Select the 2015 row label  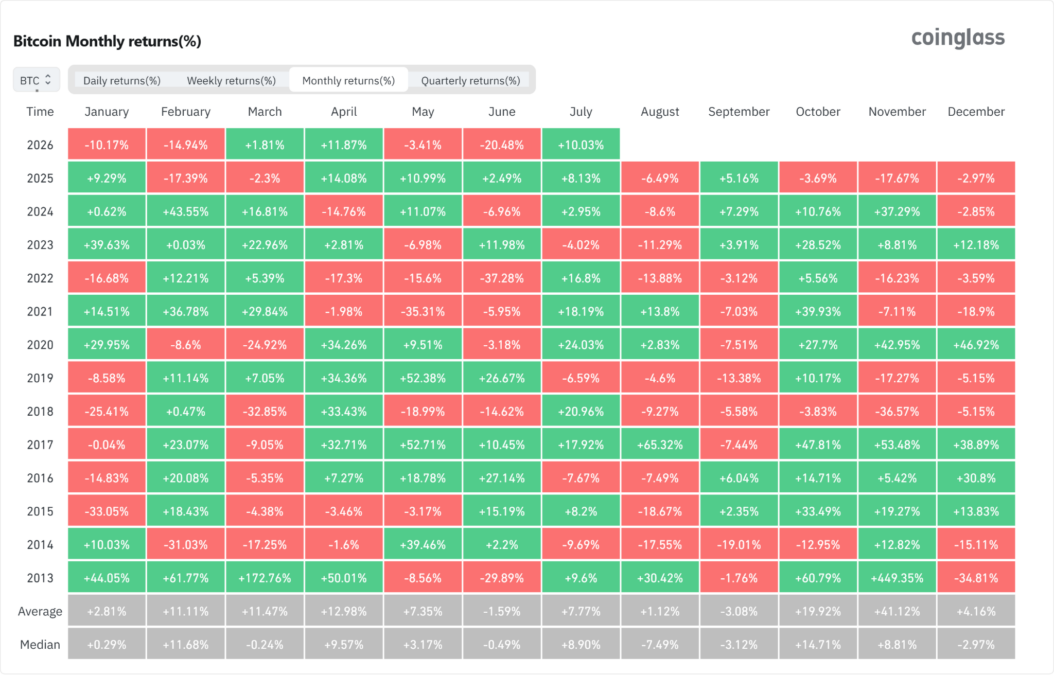pos(40,511)
